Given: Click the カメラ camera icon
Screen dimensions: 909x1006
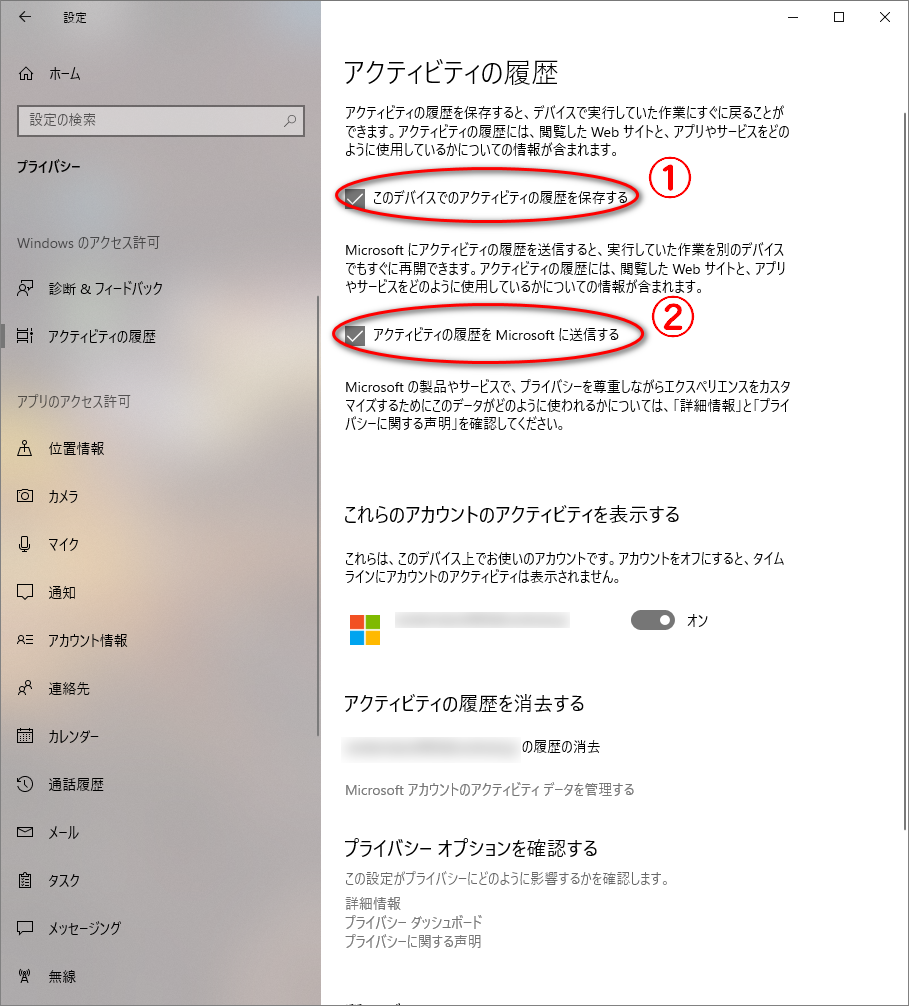Looking at the screenshot, I should tap(27, 497).
